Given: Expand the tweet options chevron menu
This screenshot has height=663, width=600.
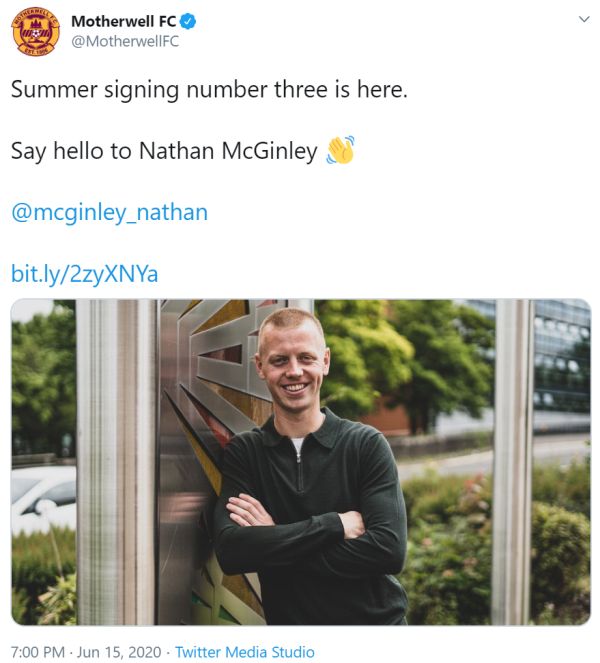Looking at the screenshot, I should point(584,19).
